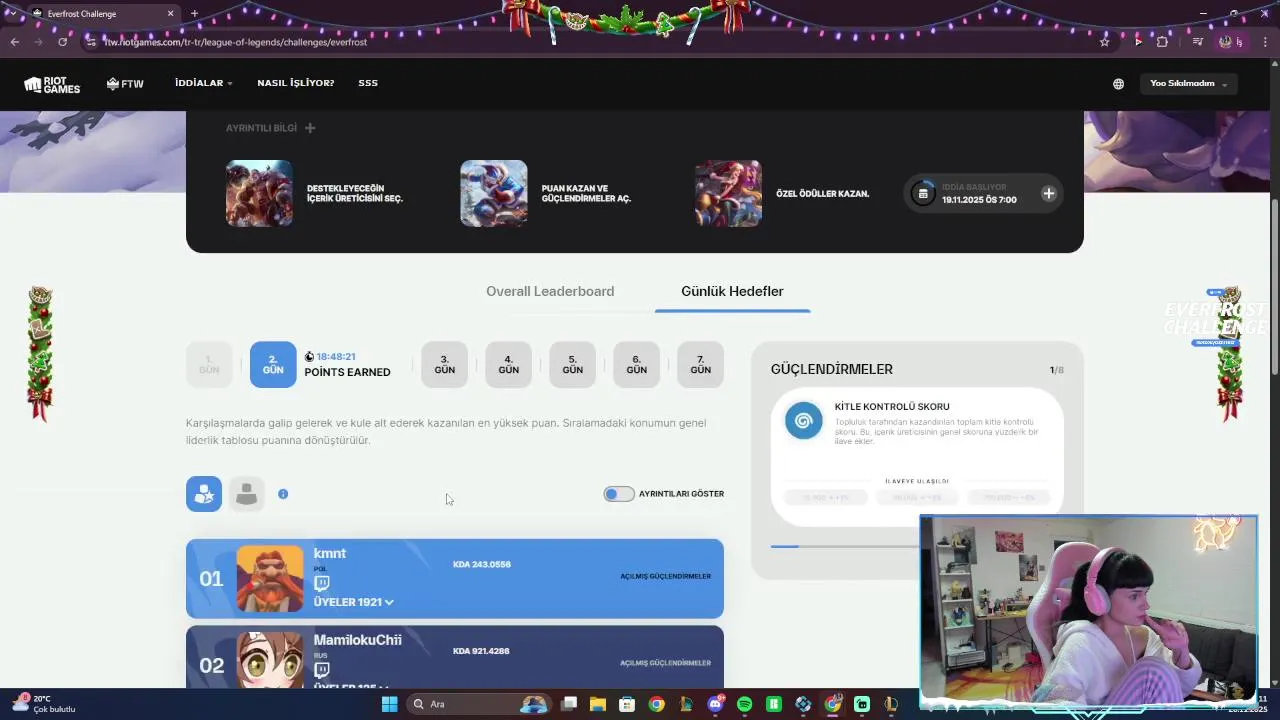Click the Destekleyeceğin İçerik Üreticisini Seç thumbnail

[x=259, y=194]
